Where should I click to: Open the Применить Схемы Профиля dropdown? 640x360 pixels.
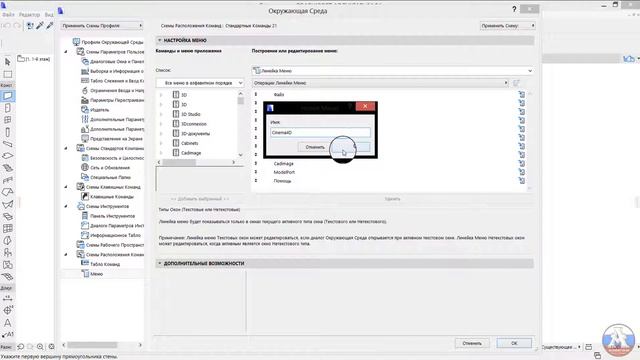[102, 26]
